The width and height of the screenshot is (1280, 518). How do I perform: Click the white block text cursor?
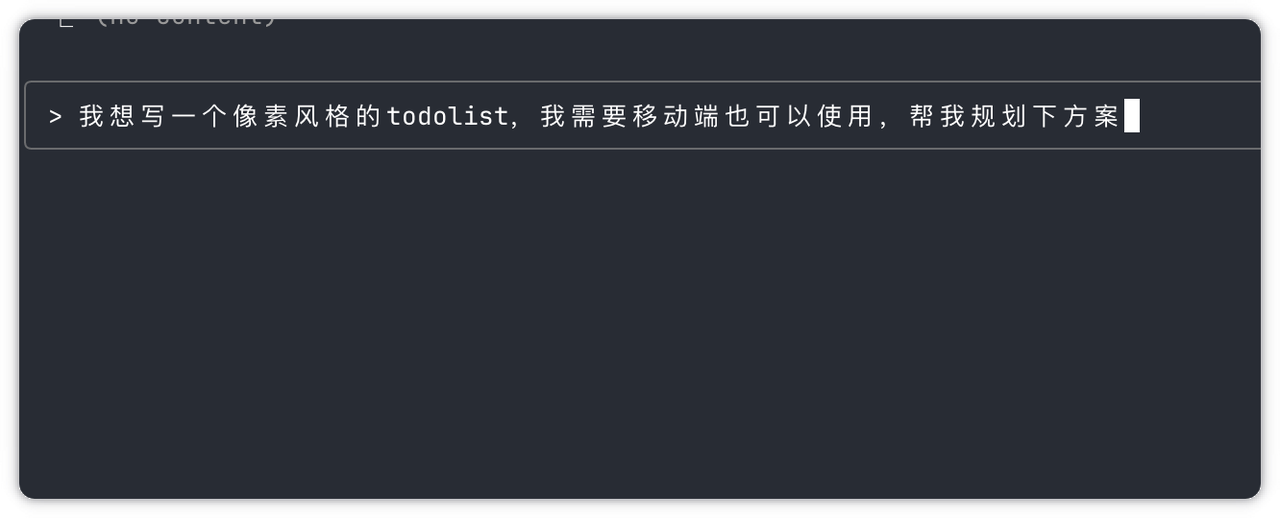coord(1132,117)
